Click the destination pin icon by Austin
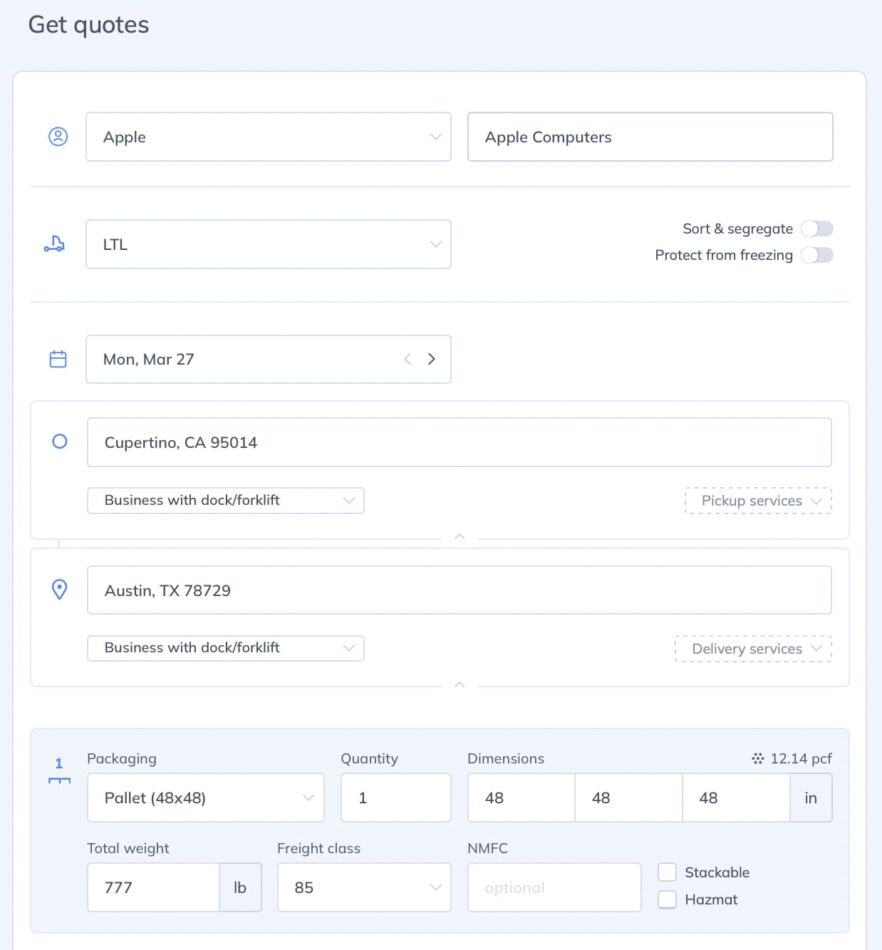The image size is (882, 950). click(x=59, y=590)
